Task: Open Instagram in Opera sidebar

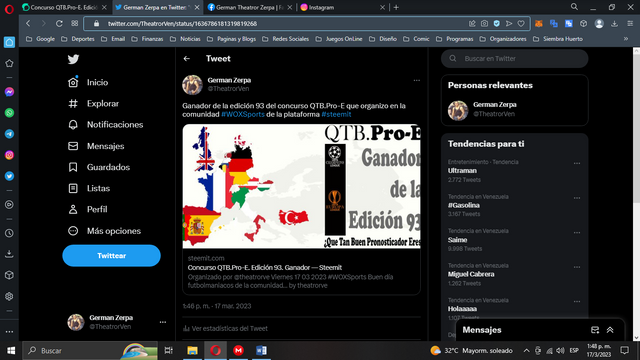Action: [9, 155]
